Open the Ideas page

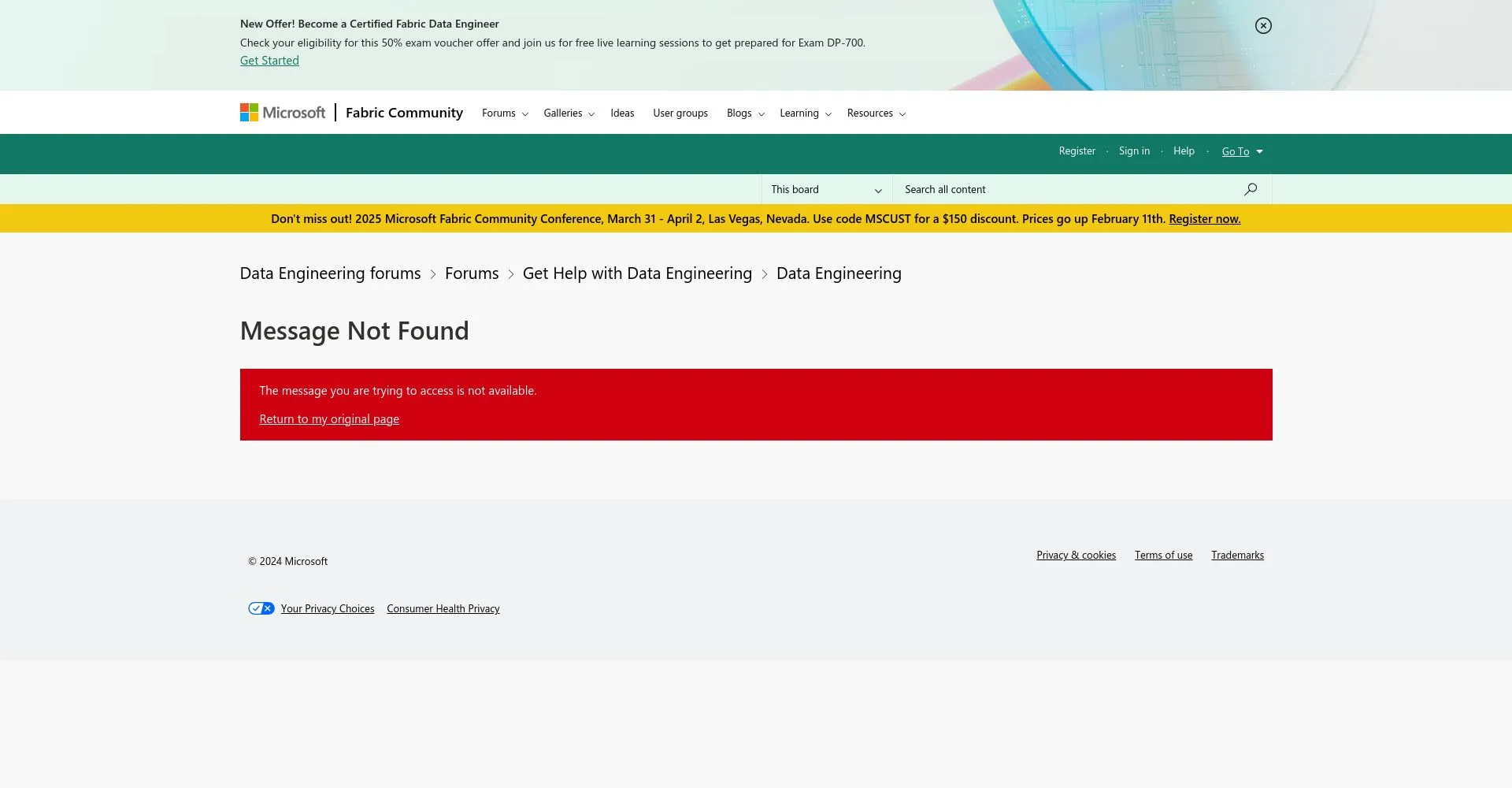point(622,113)
